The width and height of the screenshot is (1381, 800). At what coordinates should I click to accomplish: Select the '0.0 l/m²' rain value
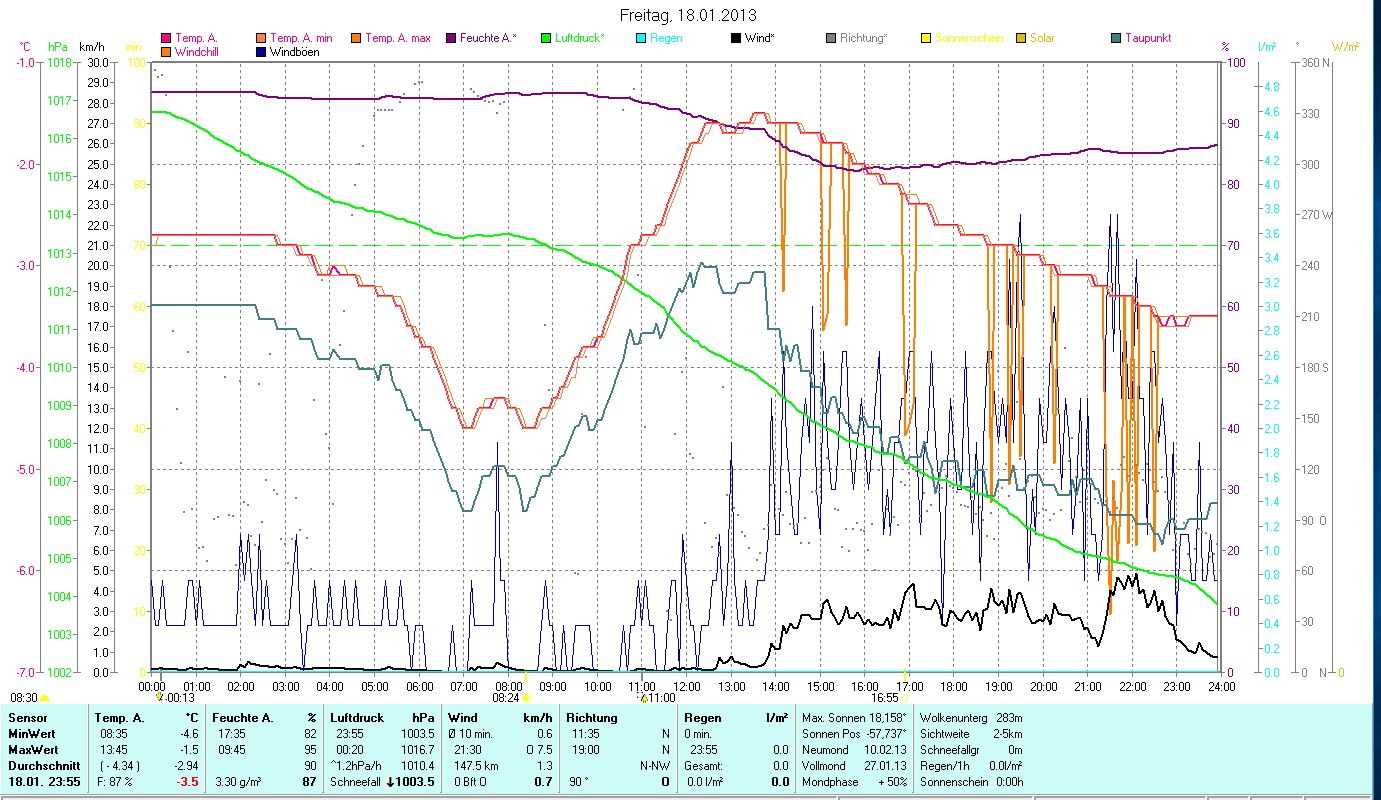tap(705, 781)
